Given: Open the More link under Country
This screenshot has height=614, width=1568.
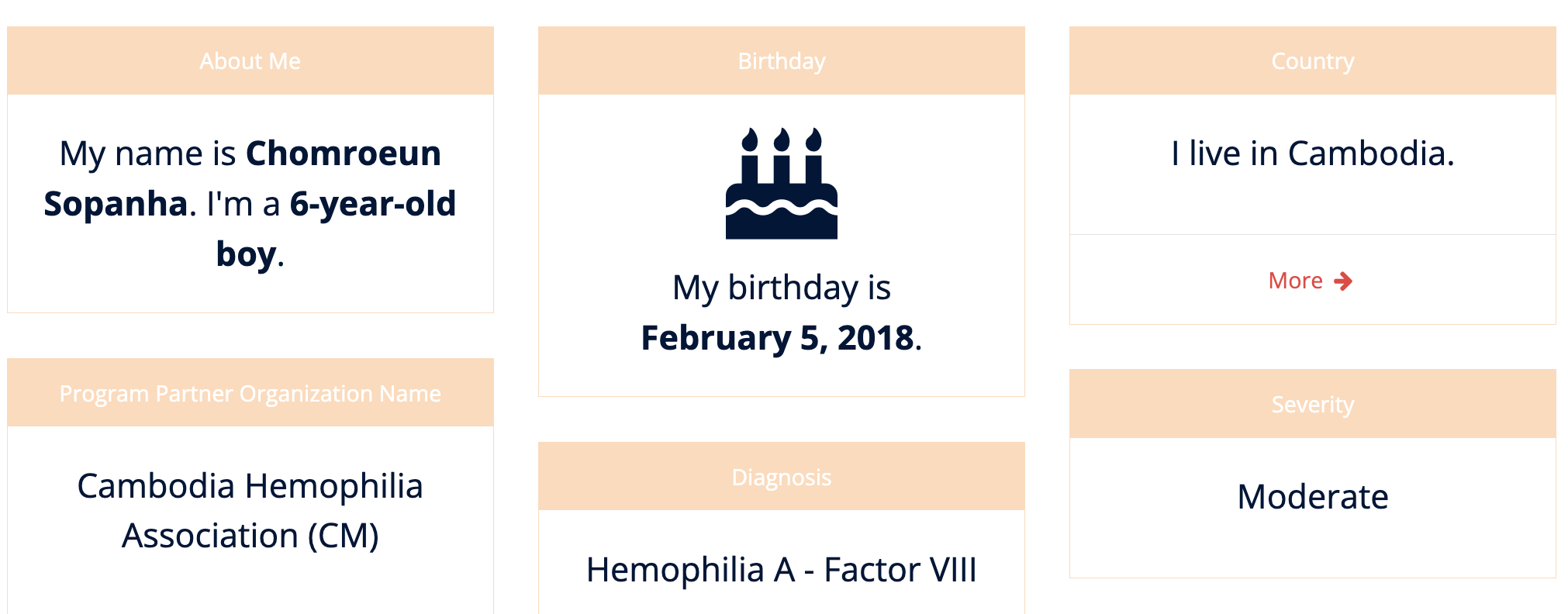Looking at the screenshot, I should coord(1296,281).
